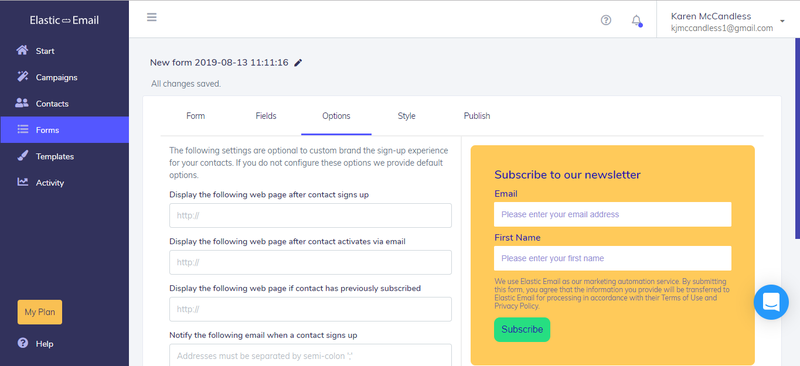Switch to the Fields tab

click(266, 116)
